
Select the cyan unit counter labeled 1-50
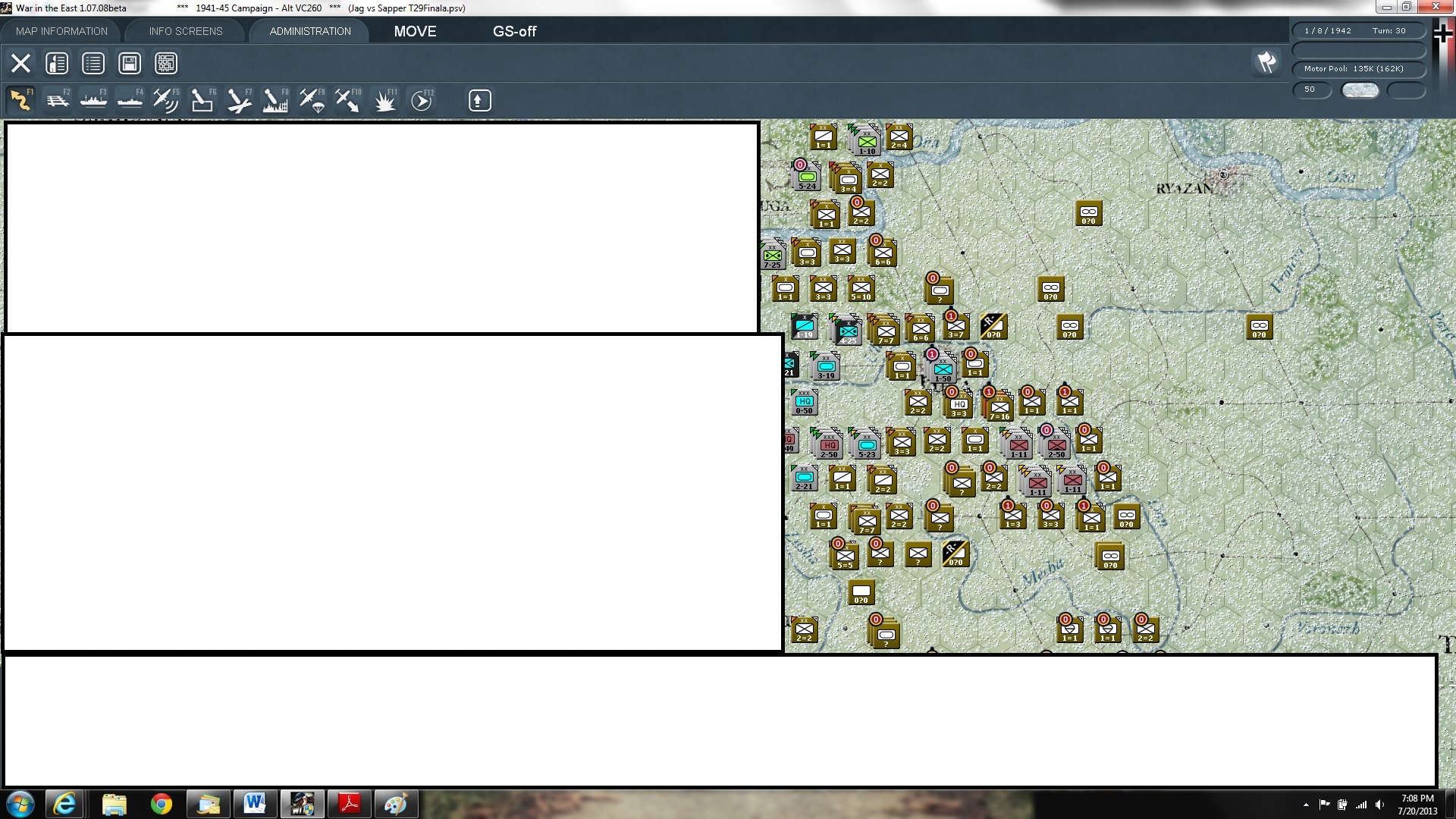(x=943, y=369)
